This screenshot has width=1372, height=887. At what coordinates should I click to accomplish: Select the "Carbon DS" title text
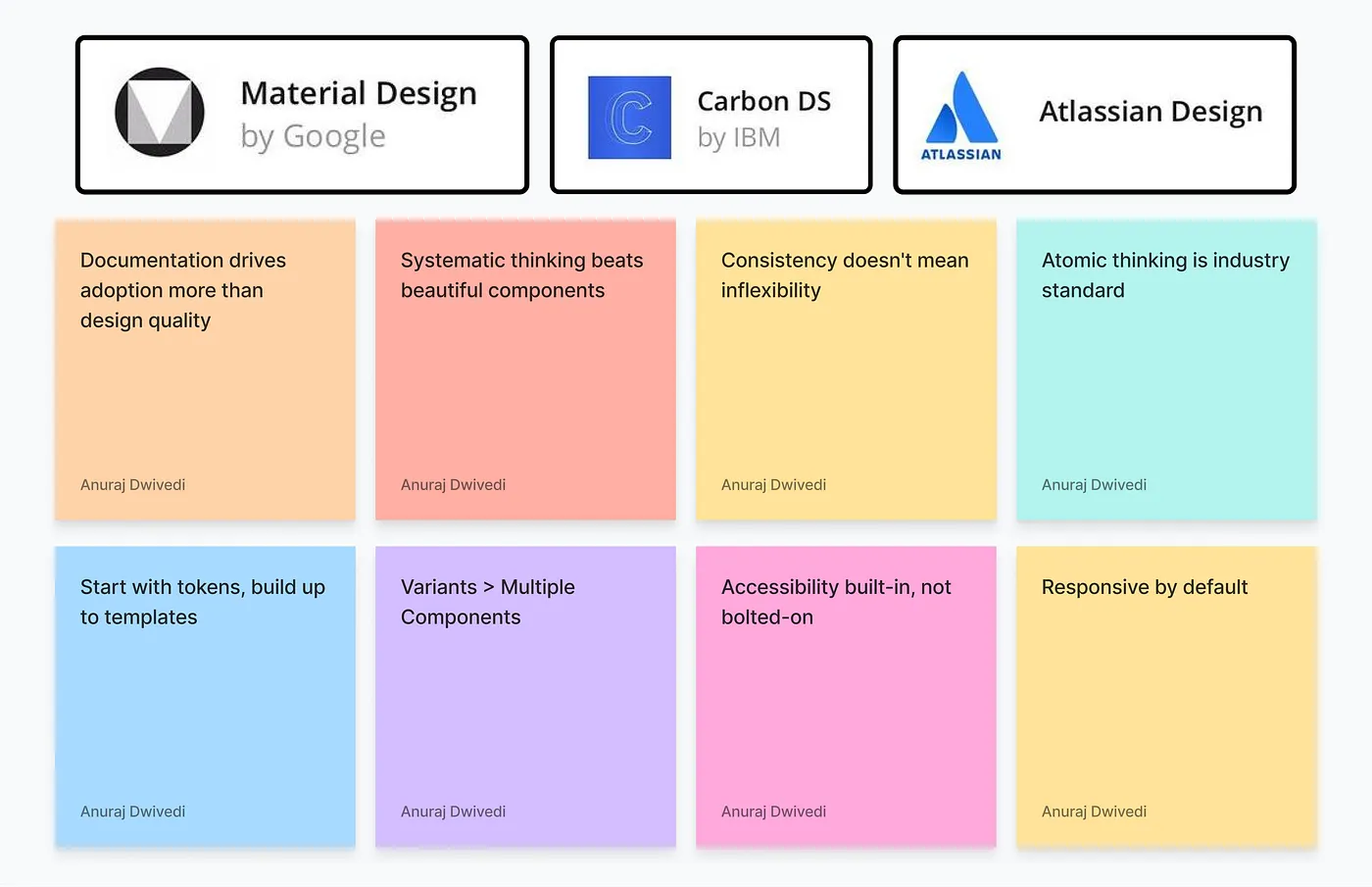click(x=764, y=101)
